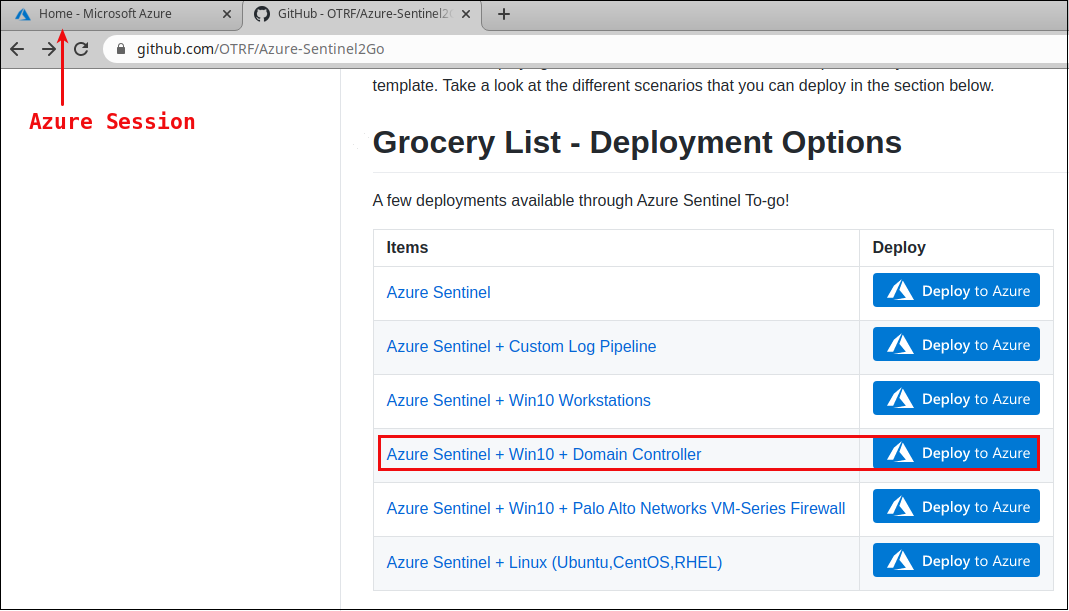This screenshot has height=611, width=1069.
Task: Close the Home - Microsoft Azure tab
Action: [x=227, y=14]
